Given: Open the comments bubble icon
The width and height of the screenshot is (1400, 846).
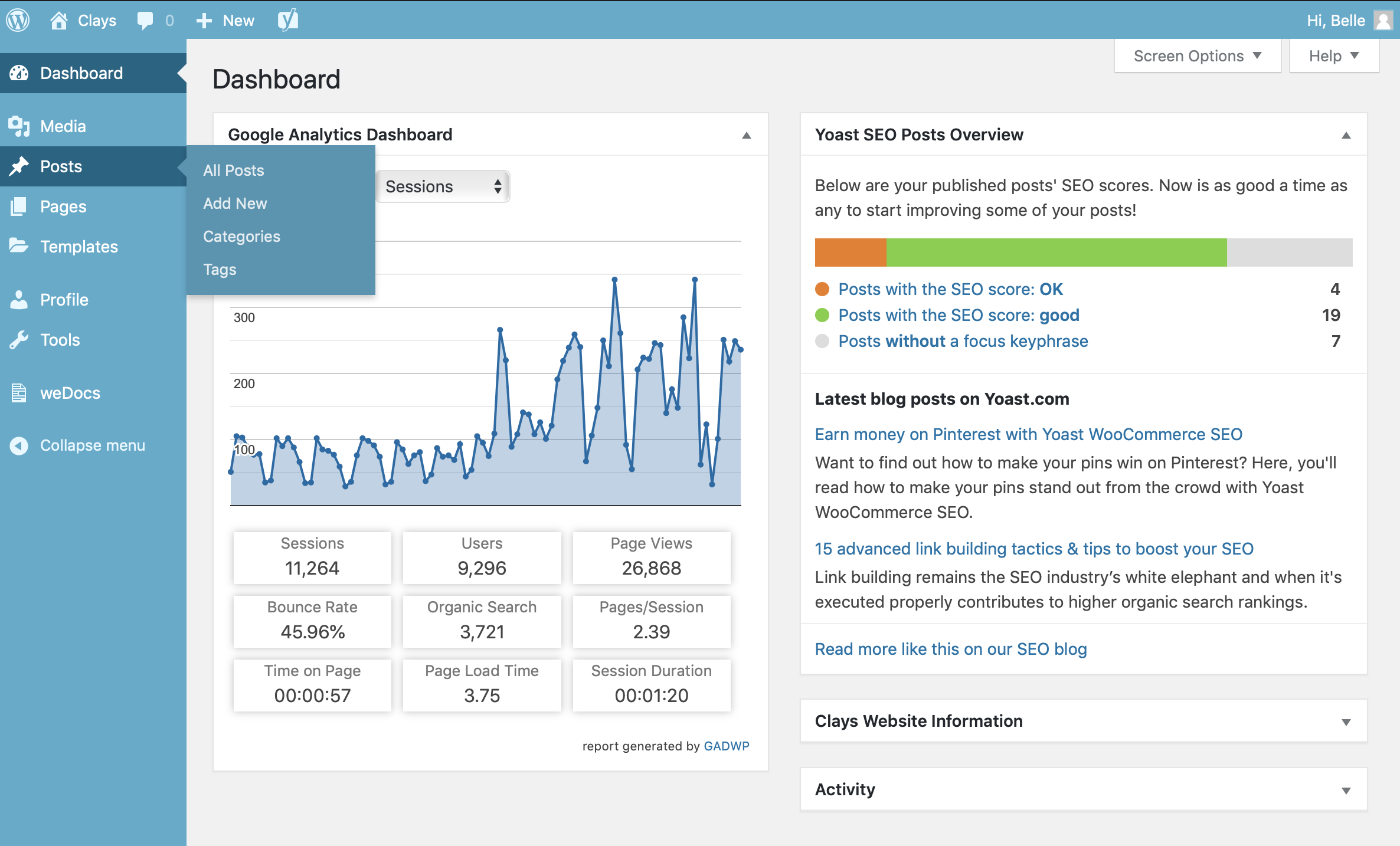Looking at the screenshot, I should point(145,20).
